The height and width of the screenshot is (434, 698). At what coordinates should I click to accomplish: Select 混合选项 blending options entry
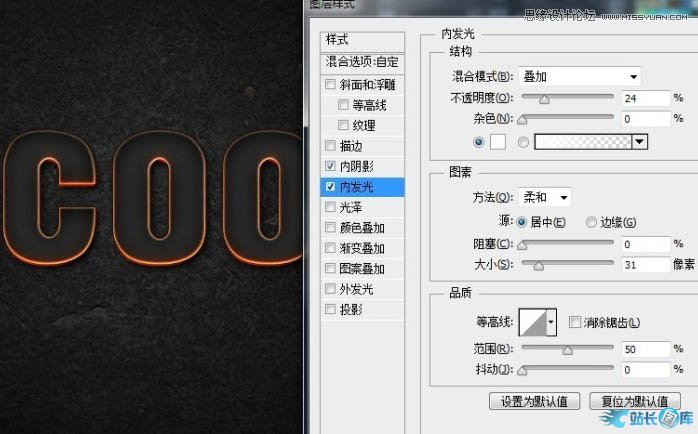(x=362, y=62)
